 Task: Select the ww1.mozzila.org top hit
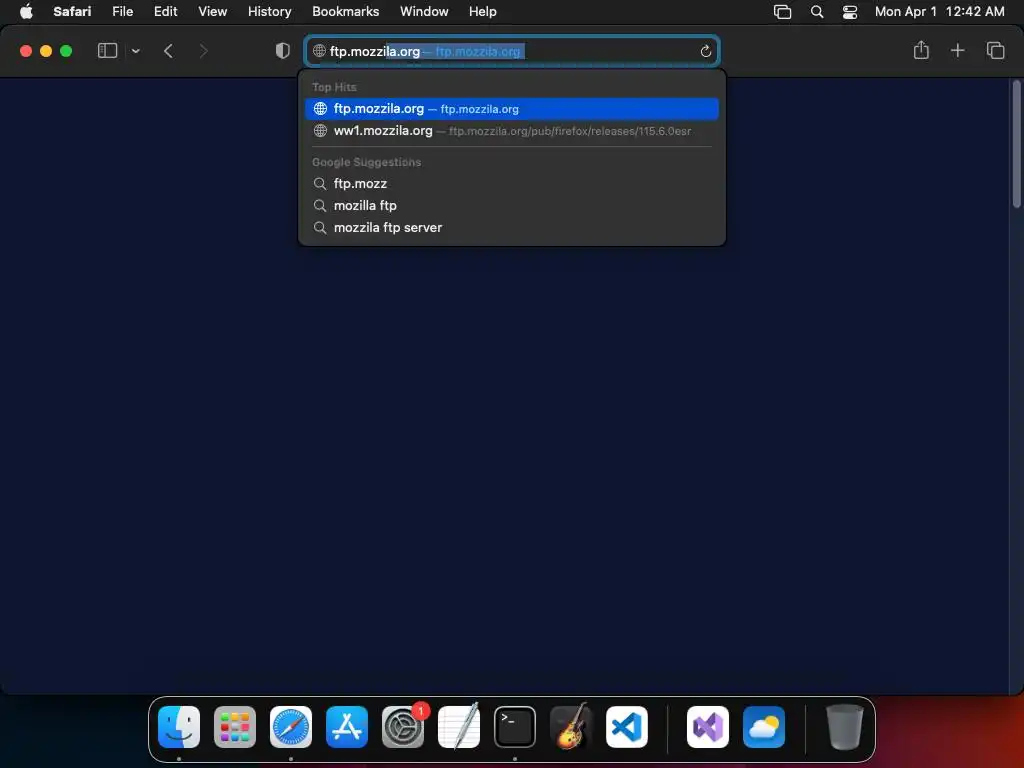[512, 131]
